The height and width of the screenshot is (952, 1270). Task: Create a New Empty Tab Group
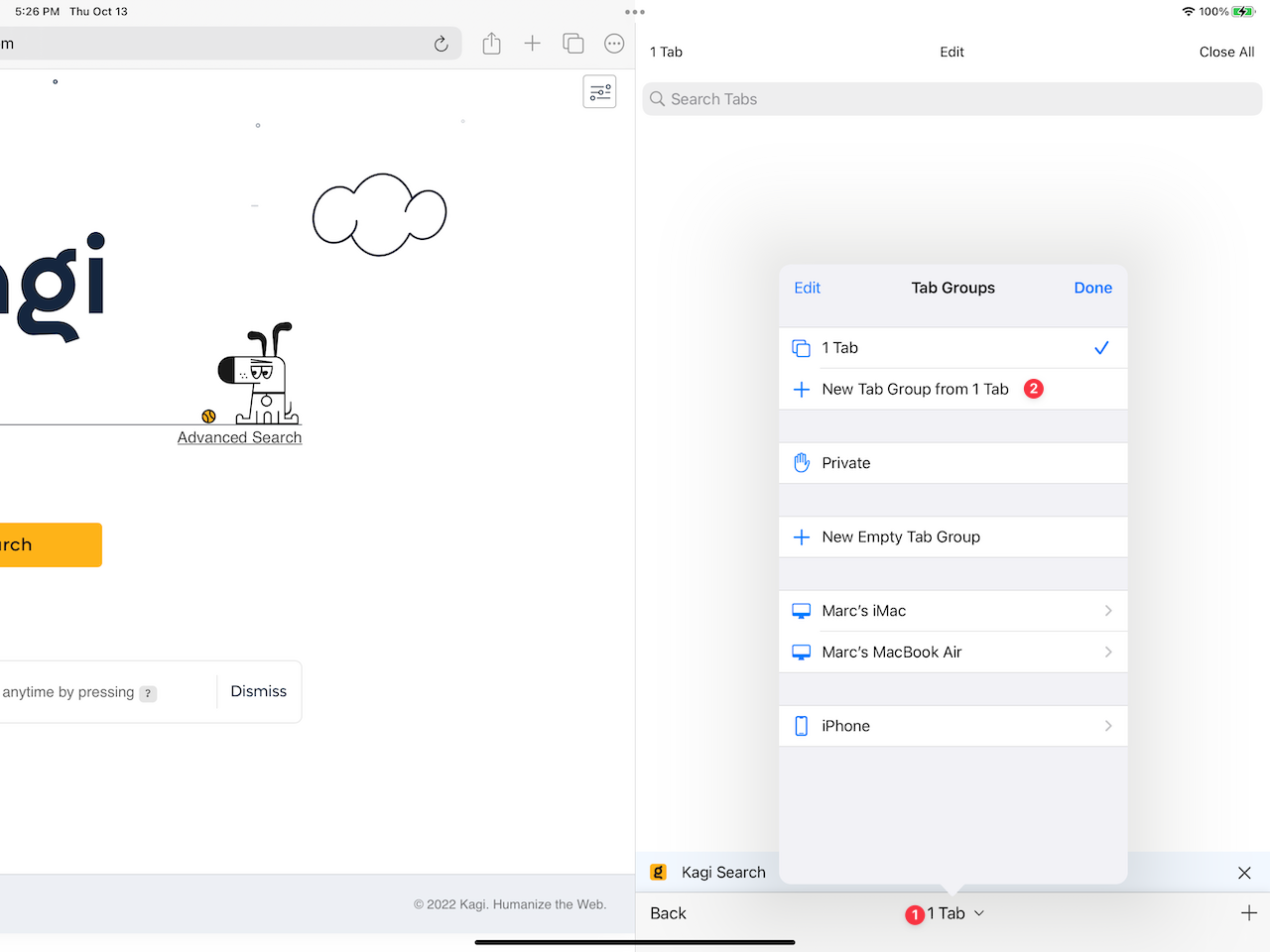point(901,536)
